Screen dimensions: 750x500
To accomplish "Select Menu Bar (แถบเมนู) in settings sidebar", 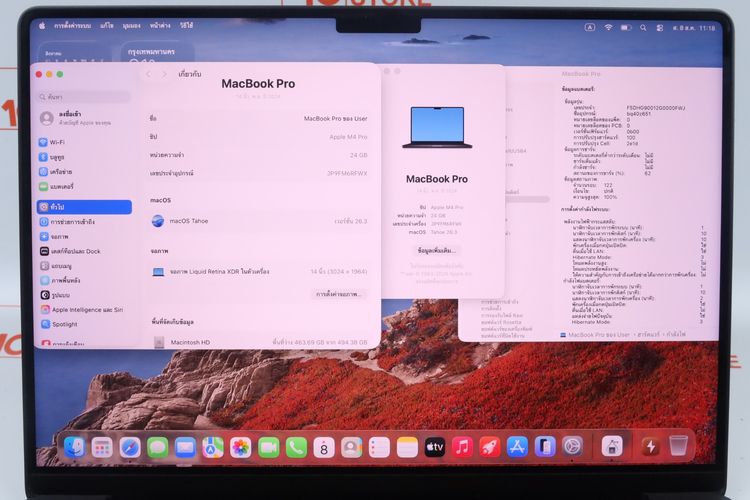I will pos(84,266).
